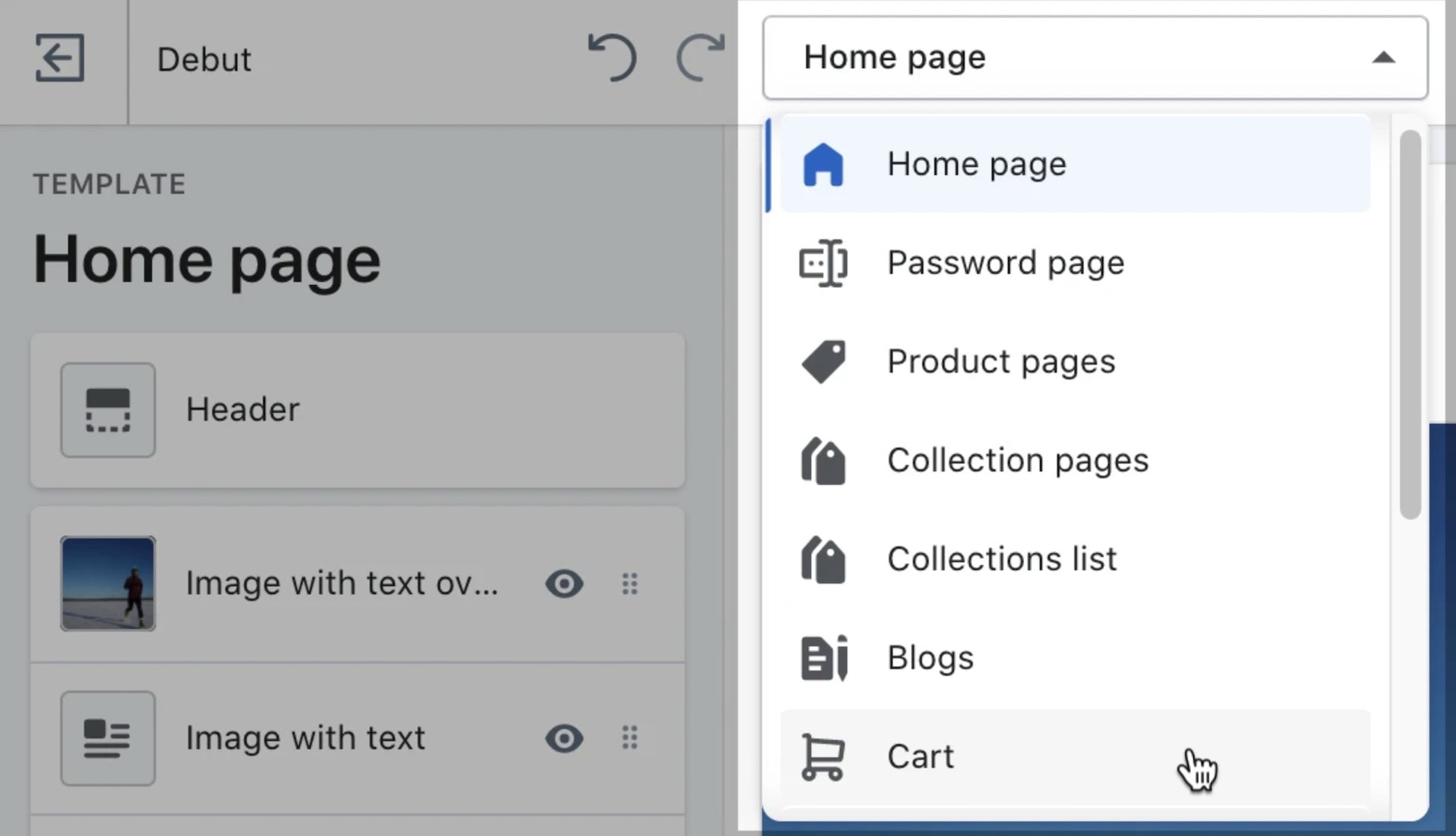This screenshot has height=836, width=1456.
Task: Grab drag handle for Image with text overlay
Action: point(630,584)
